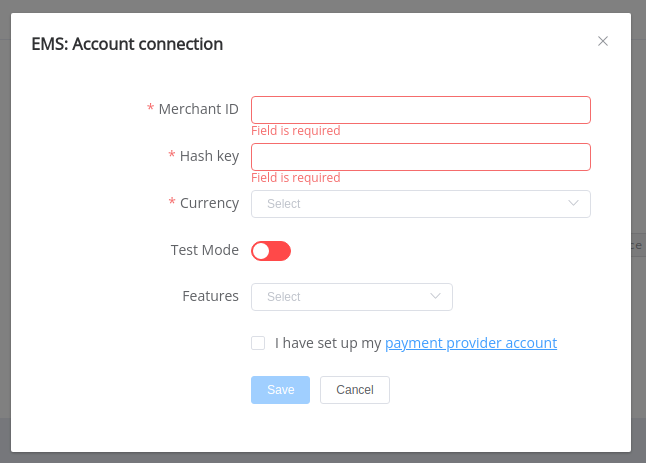The width and height of the screenshot is (646, 463).
Task: Click the "EMS: Account connection" dialog title
Action: click(127, 44)
